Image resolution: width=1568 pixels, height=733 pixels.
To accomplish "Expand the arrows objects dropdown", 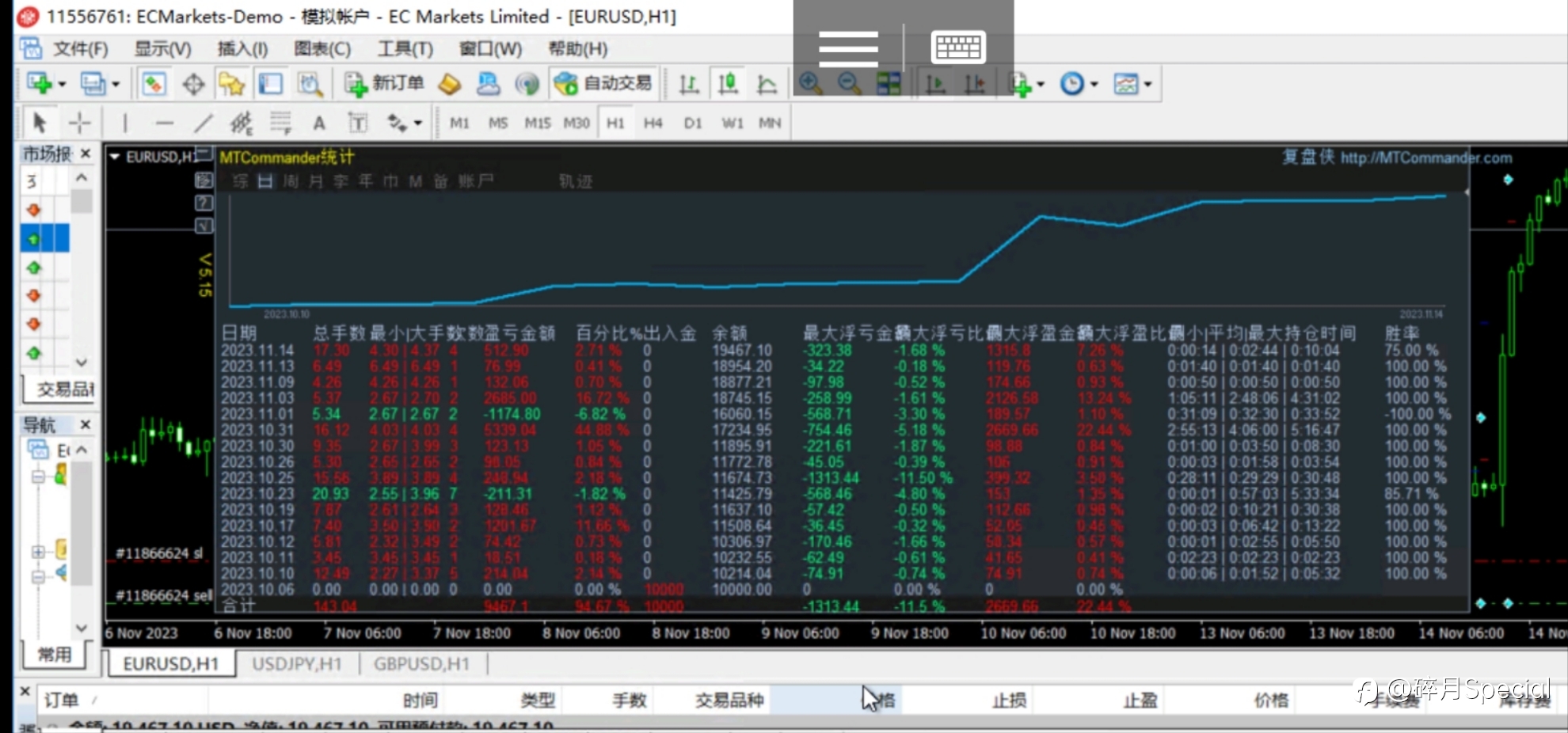I will [x=418, y=123].
